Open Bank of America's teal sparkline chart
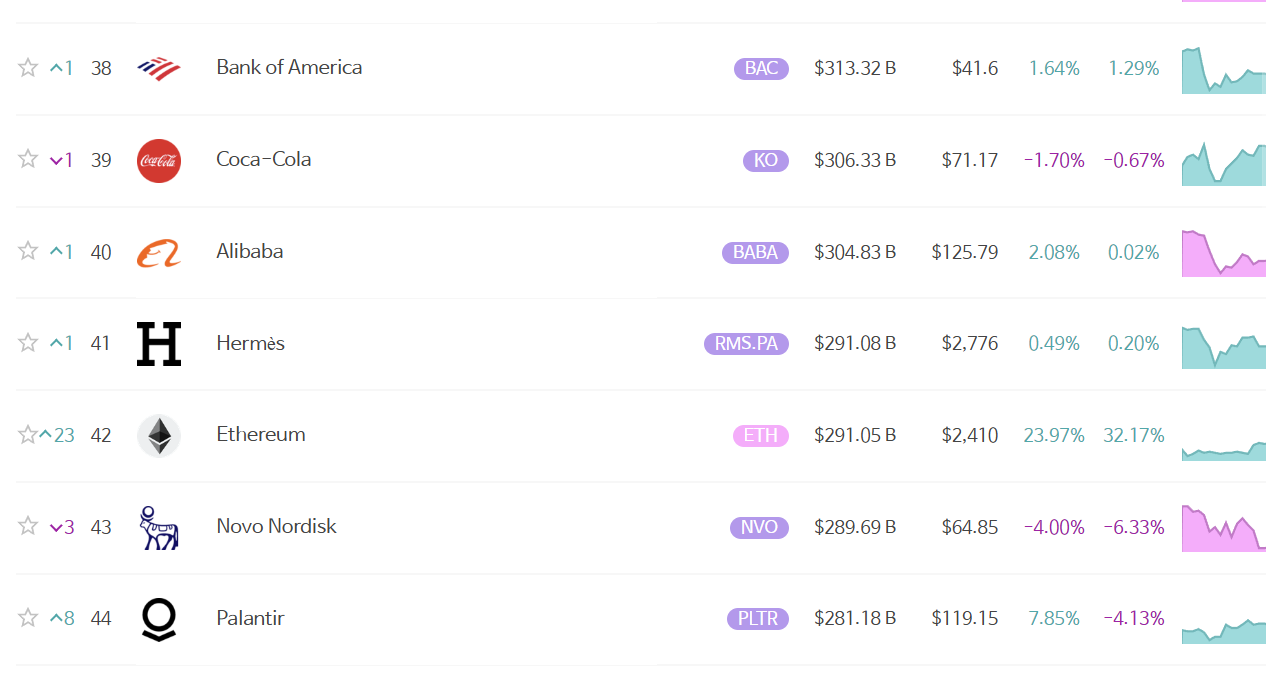The height and width of the screenshot is (675, 1266). tap(1223, 72)
